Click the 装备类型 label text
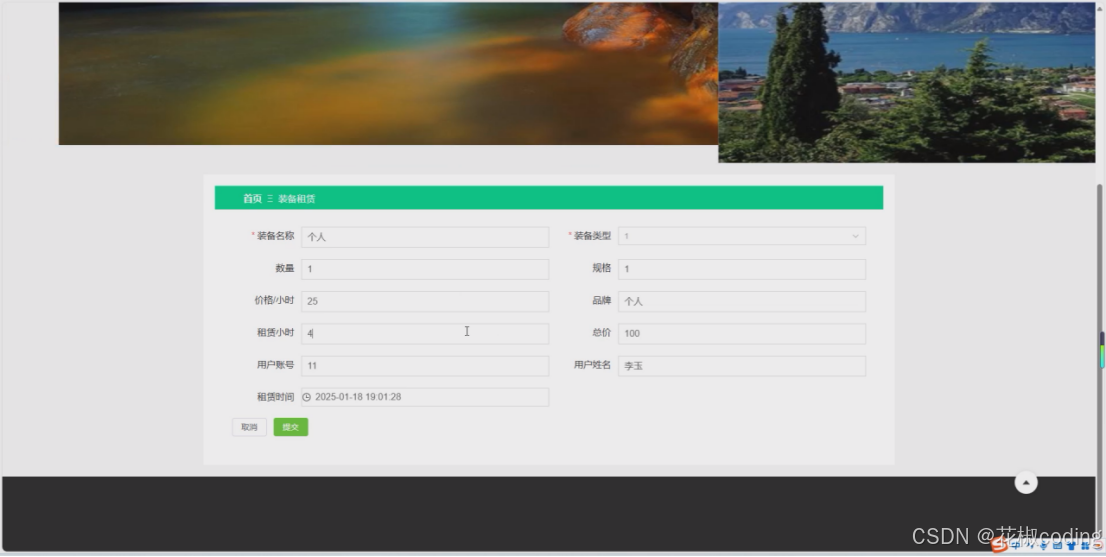This screenshot has width=1106, height=557. click(x=592, y=236)
